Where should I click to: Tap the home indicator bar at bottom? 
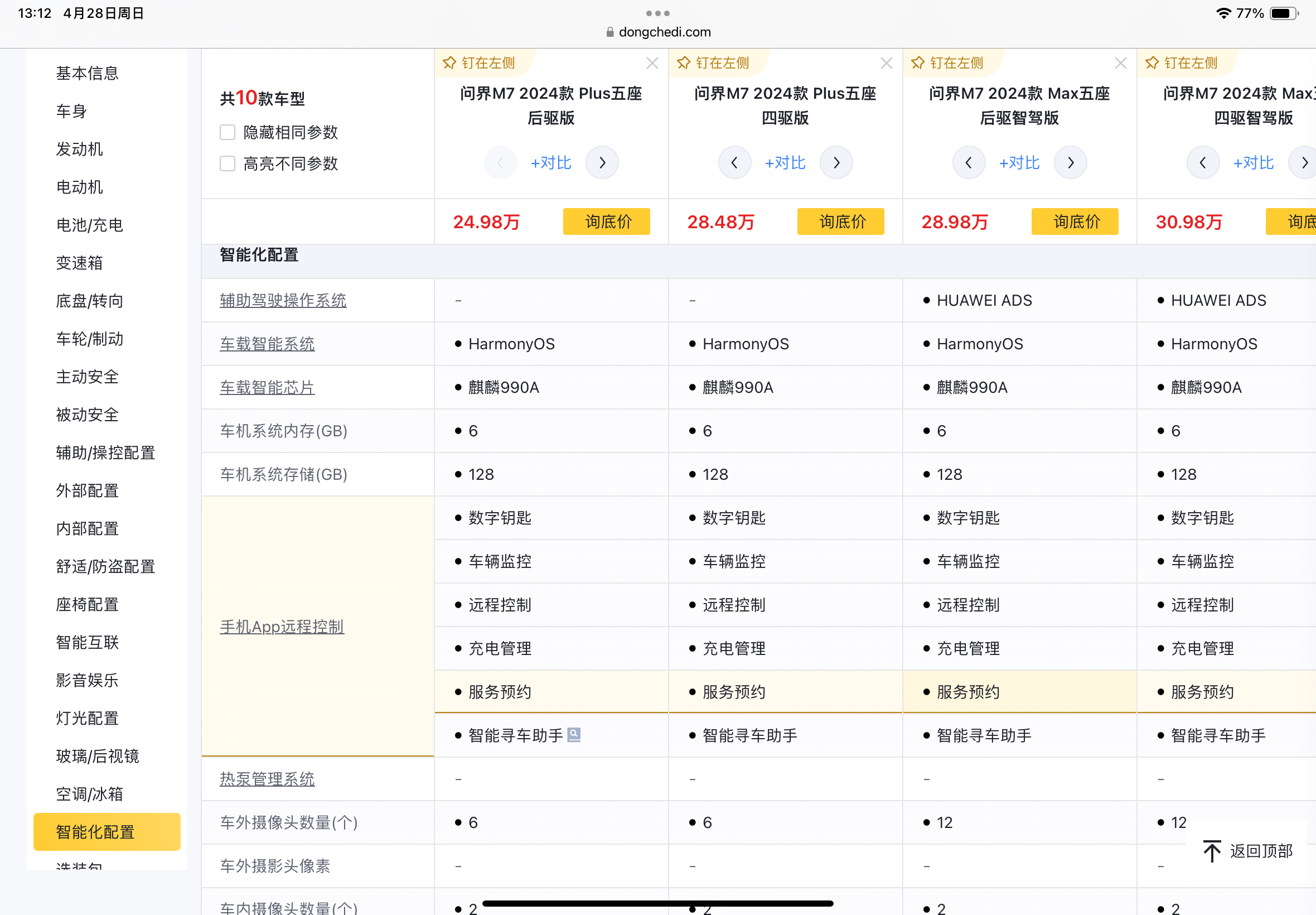[657, 903]
